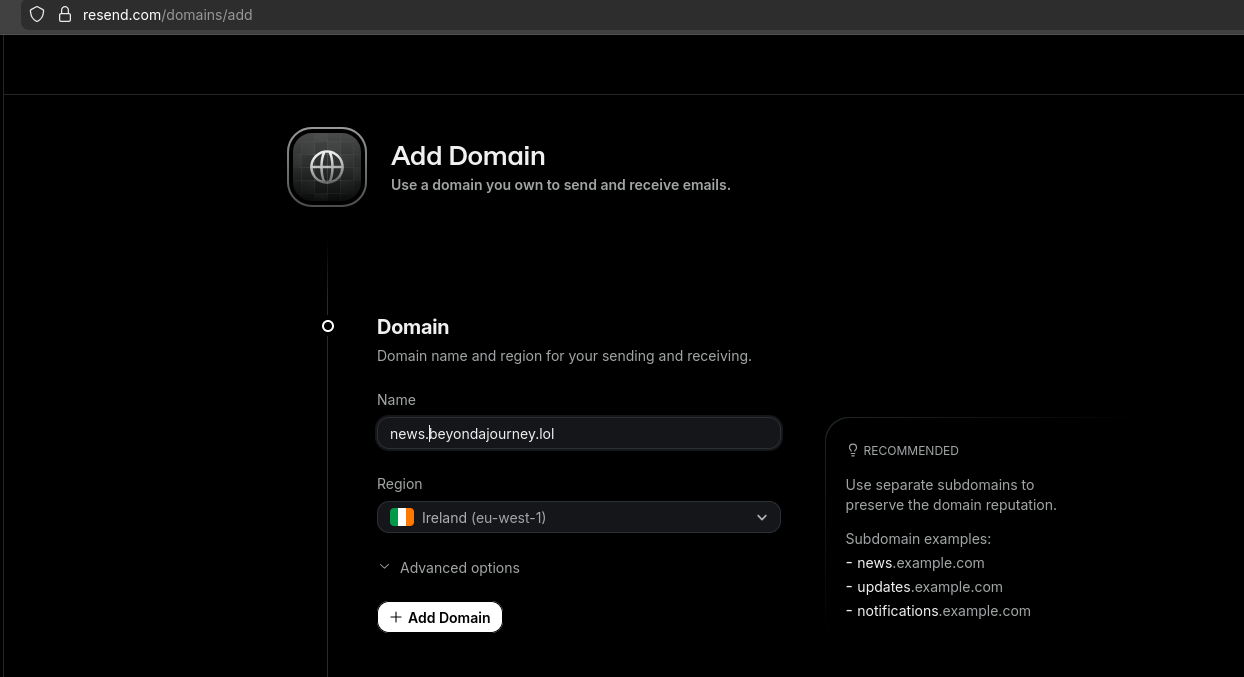This screenshot has height=677, width=1244.
Task: Click the notifications.example.com subdomain example
Action: coord(943,610)
